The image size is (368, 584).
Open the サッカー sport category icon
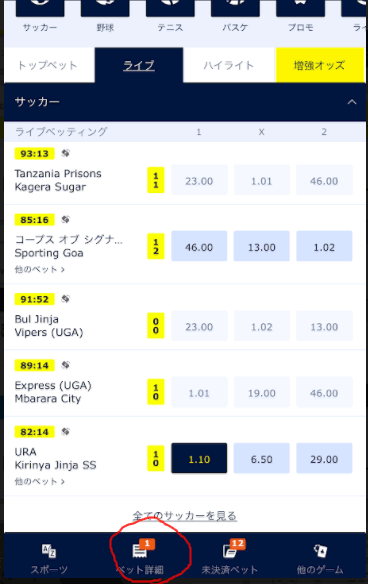[40, 8]
